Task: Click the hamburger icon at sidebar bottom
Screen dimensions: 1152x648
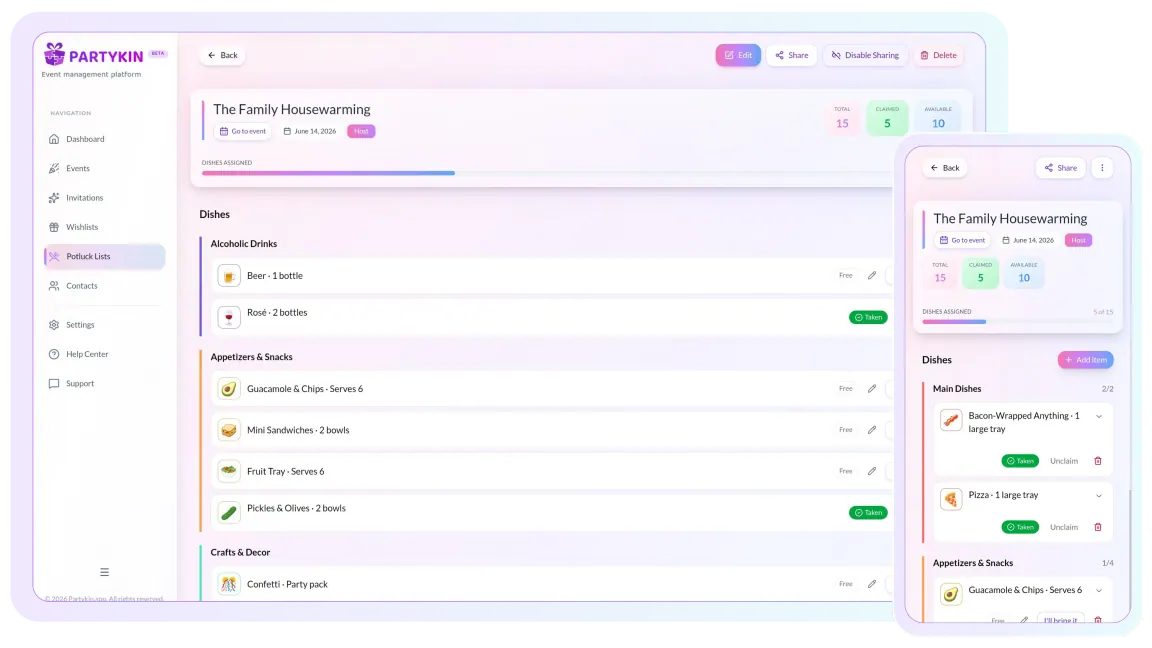Action: click(x=104, y=573)
